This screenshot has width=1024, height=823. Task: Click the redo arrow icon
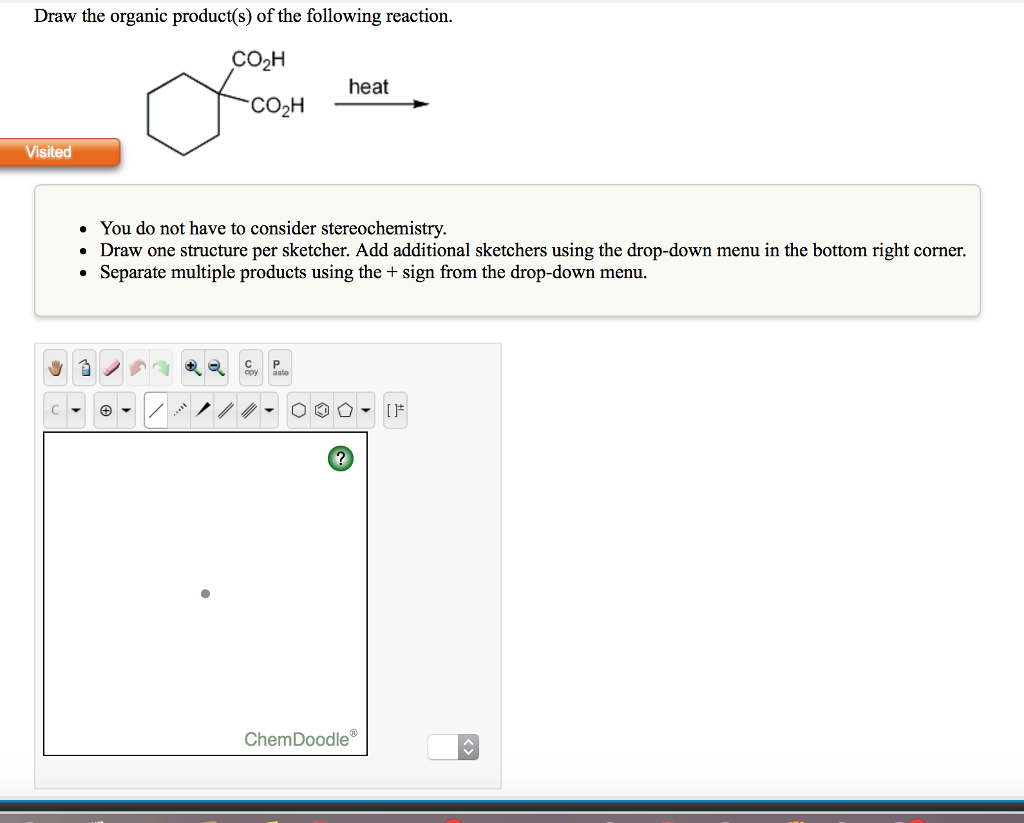pos(161,368)
